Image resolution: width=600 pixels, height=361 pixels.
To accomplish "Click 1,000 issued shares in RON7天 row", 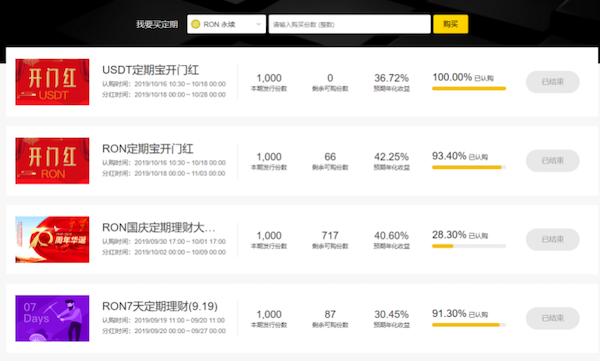I will click(269, 315).
